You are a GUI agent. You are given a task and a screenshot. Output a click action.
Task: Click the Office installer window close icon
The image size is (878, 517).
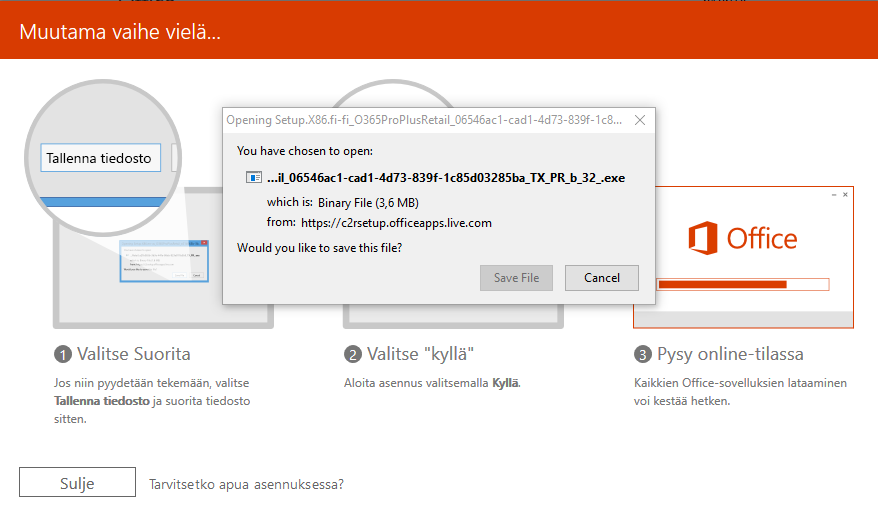(846, 194)
